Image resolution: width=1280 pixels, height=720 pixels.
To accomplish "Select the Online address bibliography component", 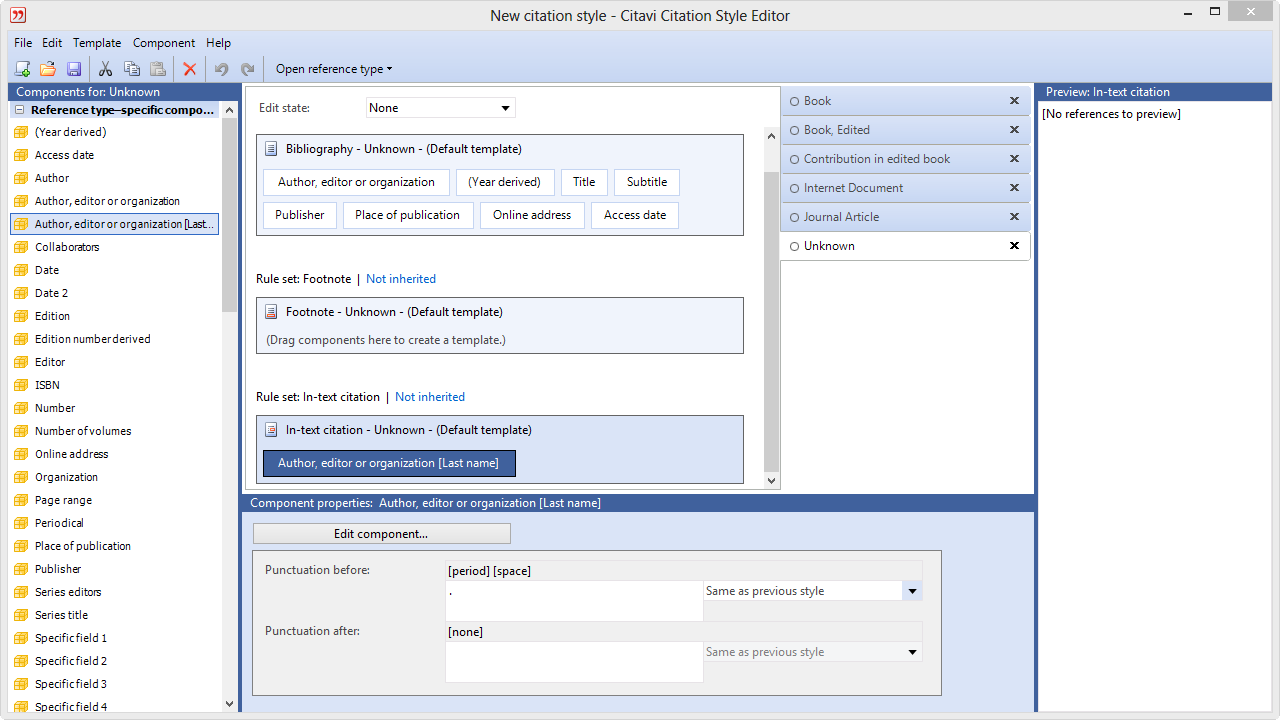I will point(532,215).
